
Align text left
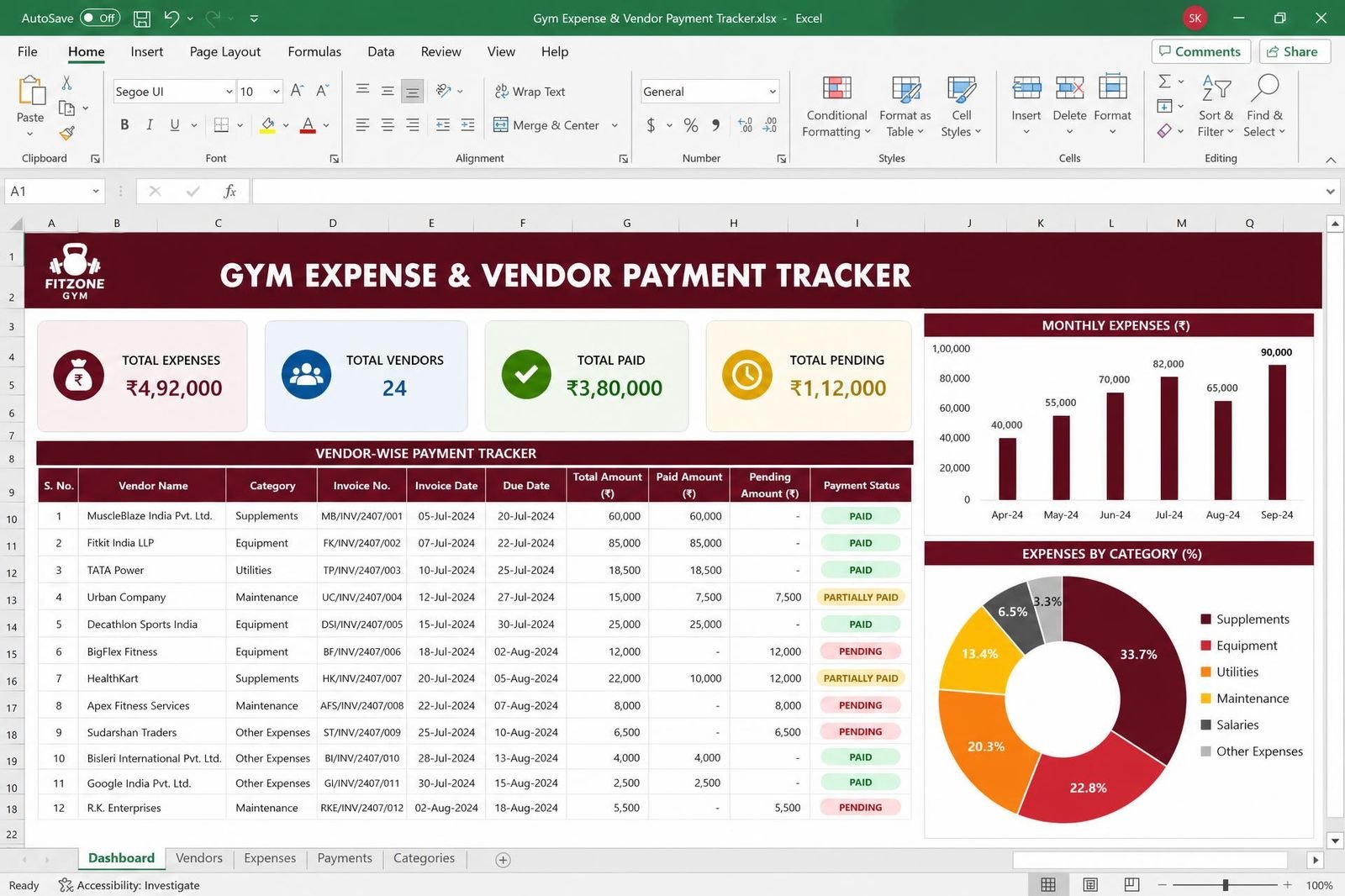coord(362,124)
